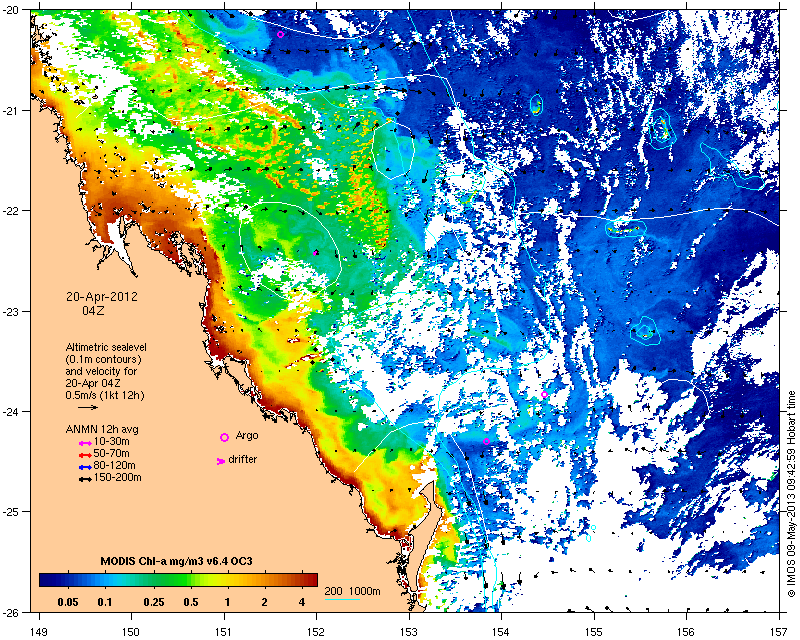This screenshot has height=640, width=800.
Task: Click the '04Z' time label under date
Action: coord(93,310)
